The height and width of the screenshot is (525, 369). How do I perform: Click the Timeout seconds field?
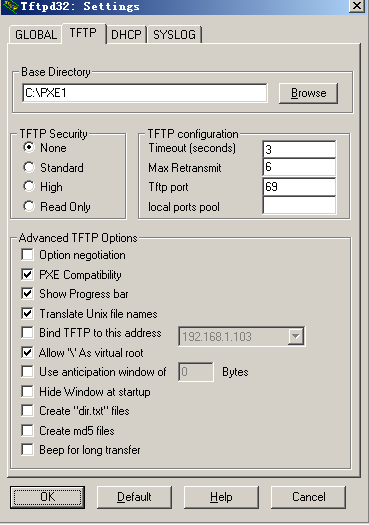[299, 149]
